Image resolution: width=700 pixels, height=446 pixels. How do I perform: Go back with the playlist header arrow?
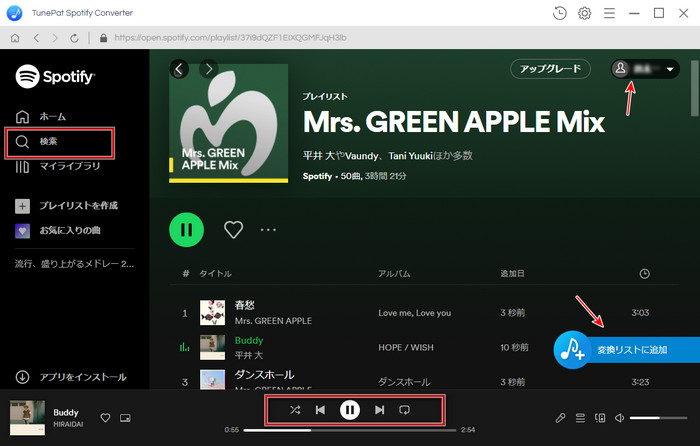pos(179,69)
